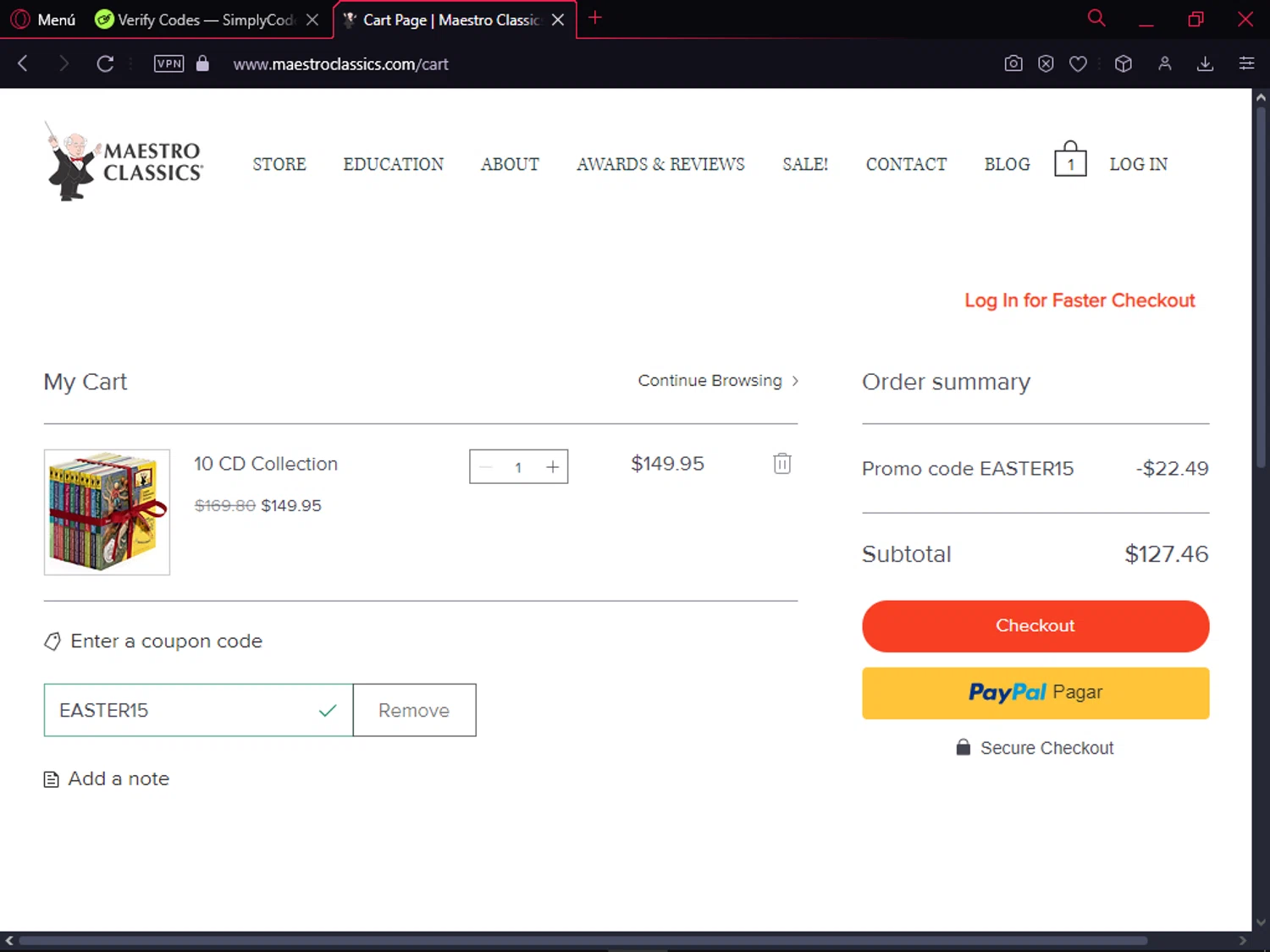Pay with the PayPal Pagar button
The width and height of the screenshot is (1270, 952).
click(1035, 693)
